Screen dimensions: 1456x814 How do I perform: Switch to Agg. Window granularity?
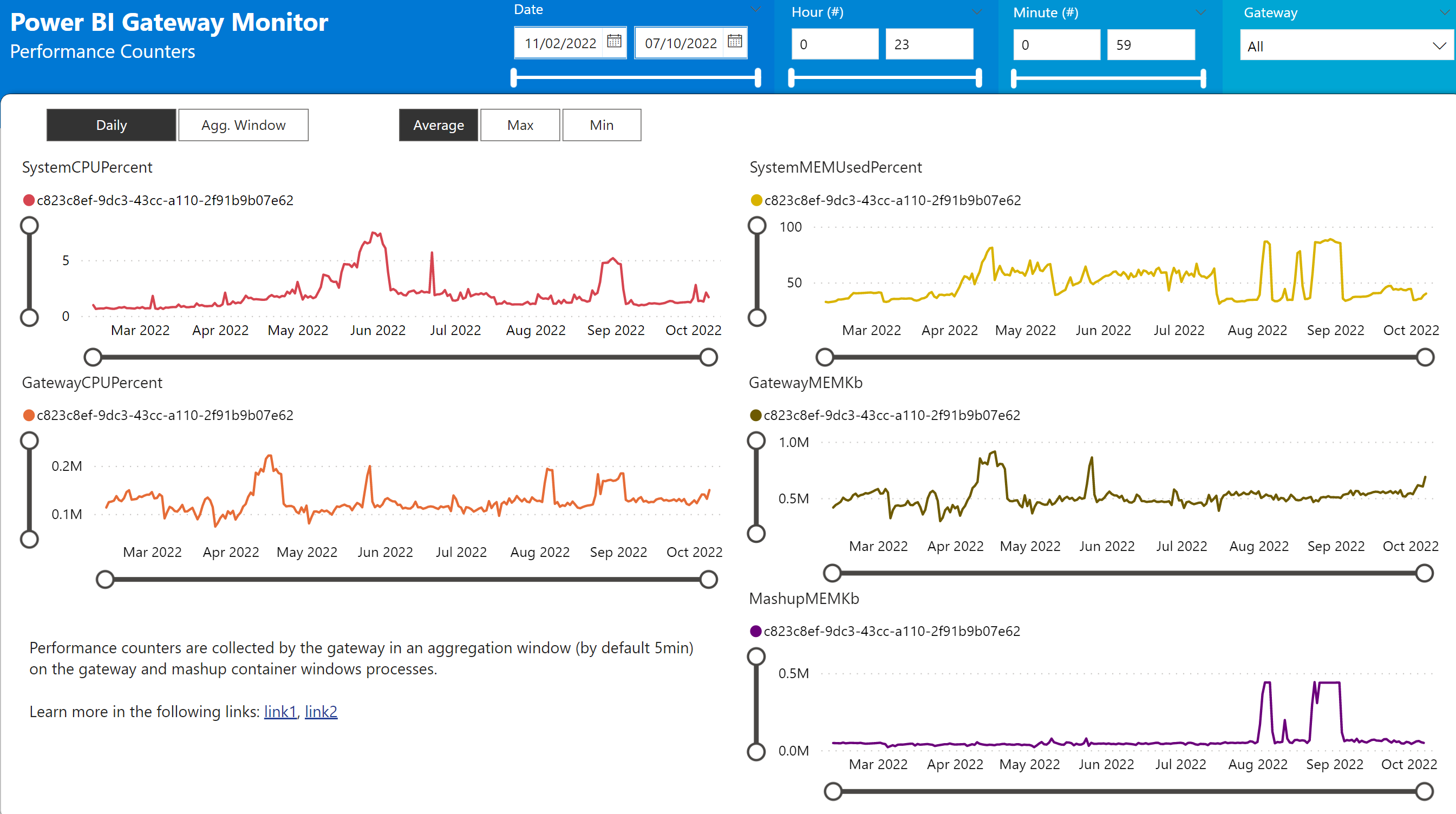coord(243,125)
